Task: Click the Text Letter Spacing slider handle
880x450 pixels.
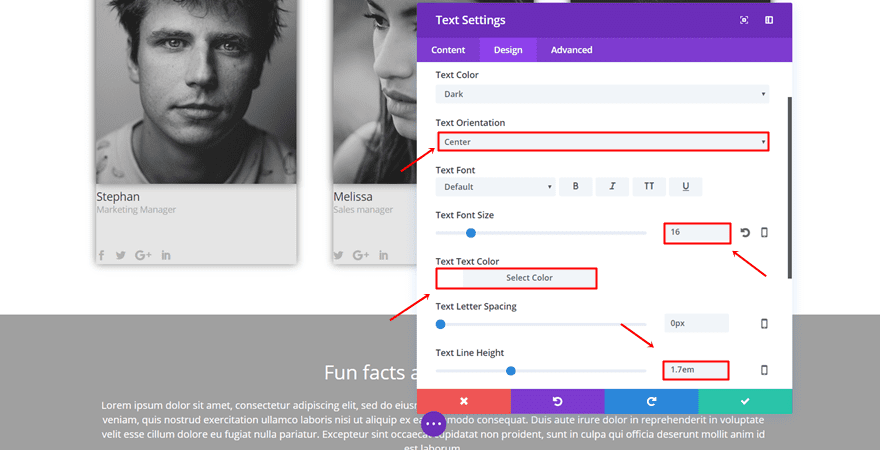Action: pyautogui.click(x=440, y=324)
